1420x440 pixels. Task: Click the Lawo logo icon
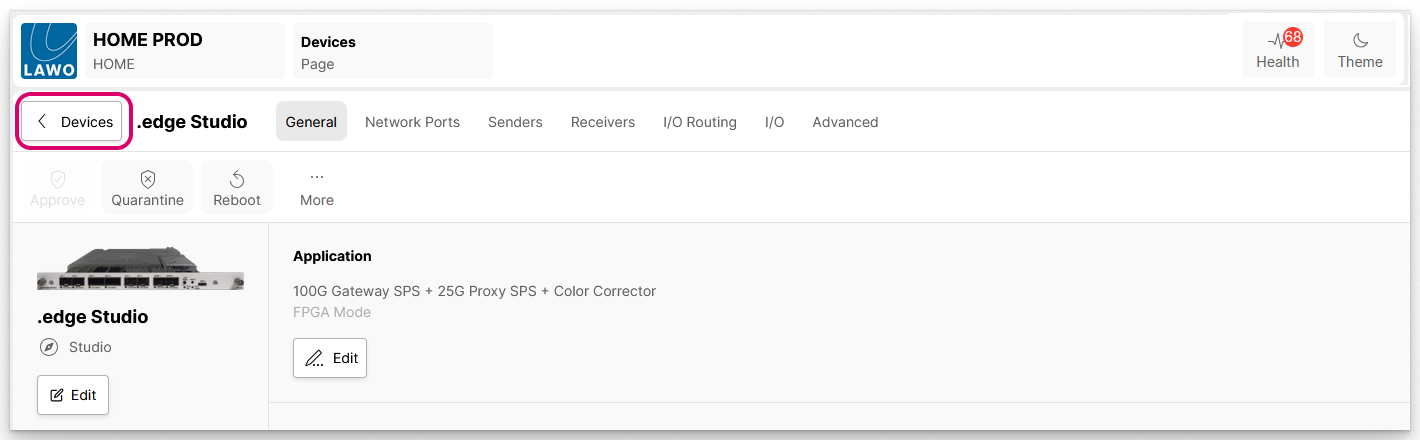point(49,51)
